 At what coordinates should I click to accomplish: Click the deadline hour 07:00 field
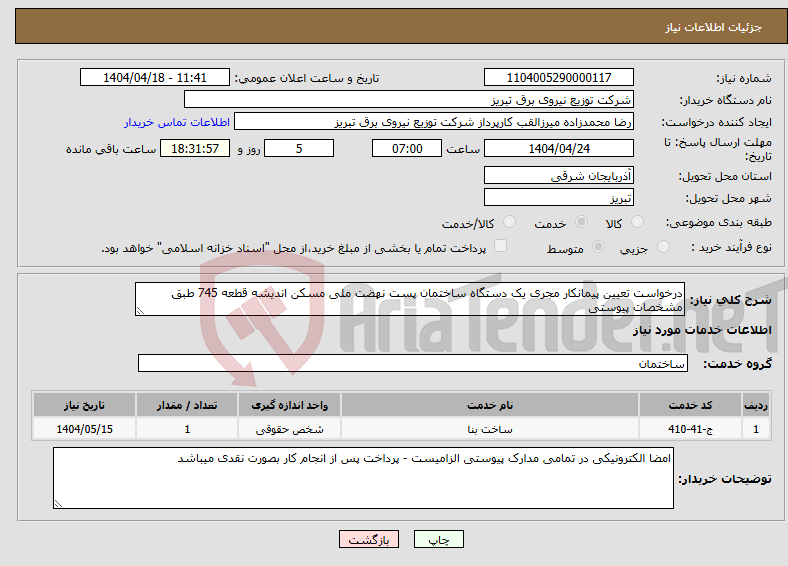click(407, 148)
